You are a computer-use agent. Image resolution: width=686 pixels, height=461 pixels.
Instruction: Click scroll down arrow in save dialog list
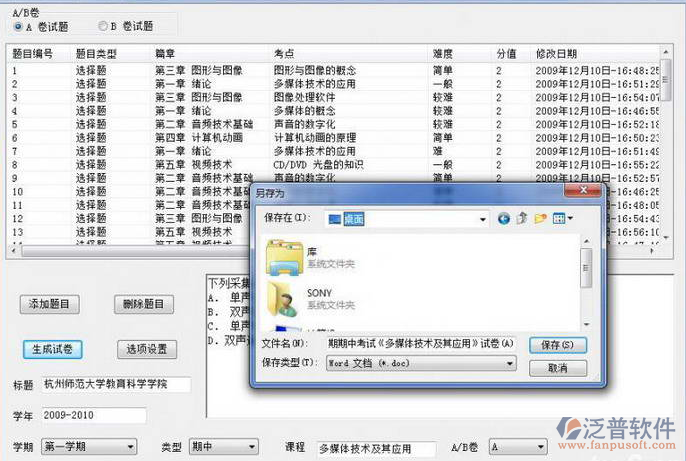coord(587,325)
